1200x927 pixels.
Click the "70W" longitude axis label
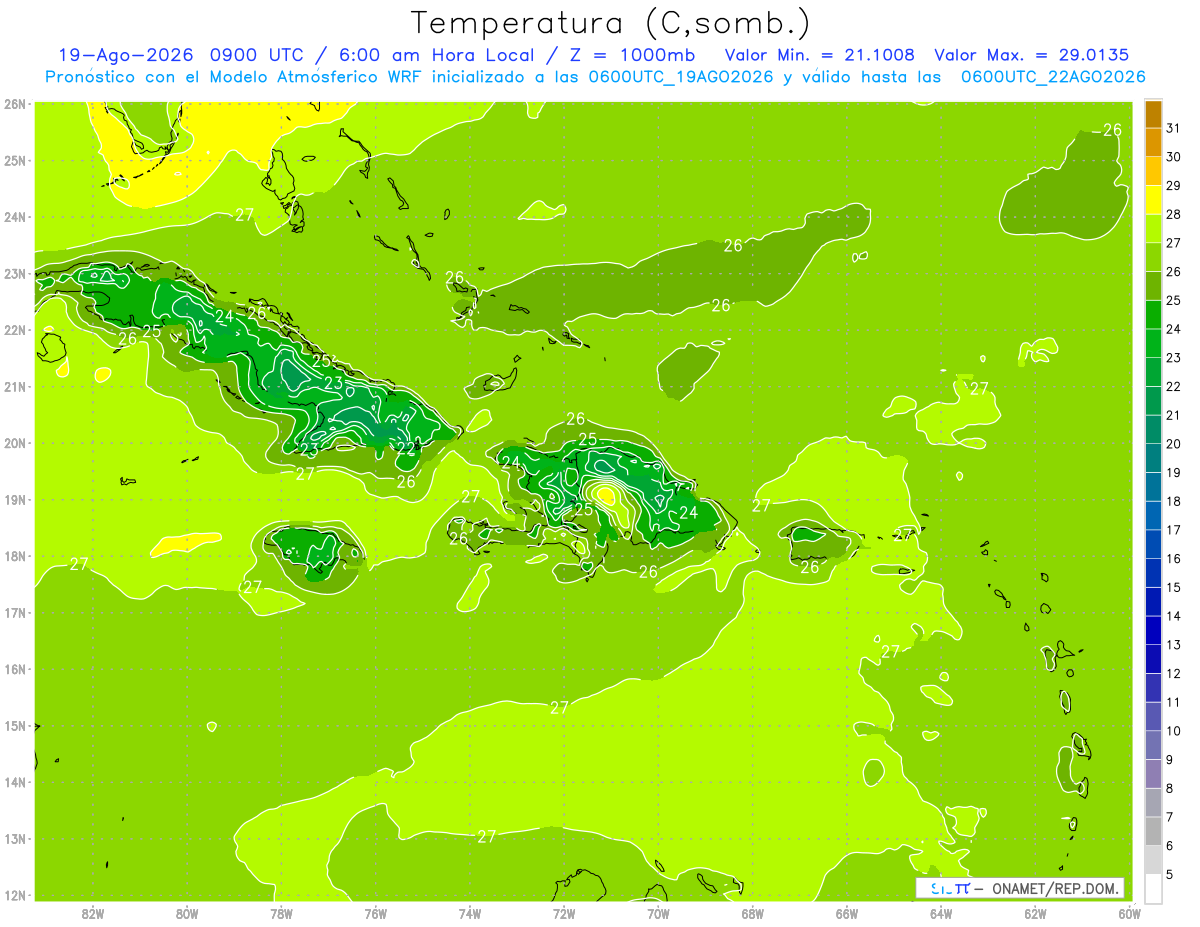tap(658, 913)
